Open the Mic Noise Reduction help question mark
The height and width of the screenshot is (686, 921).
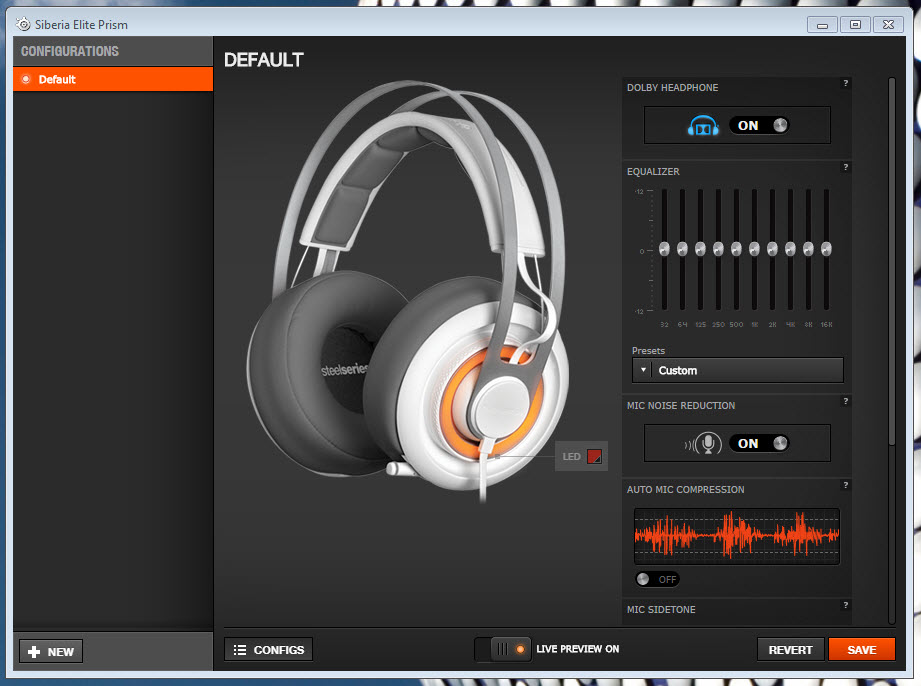[x=845, y=401]
